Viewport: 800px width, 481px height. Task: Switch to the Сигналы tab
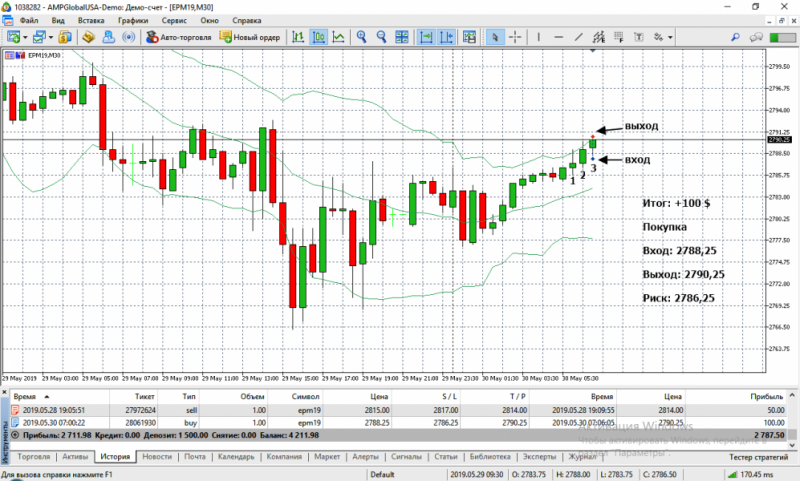pos(406,457)
